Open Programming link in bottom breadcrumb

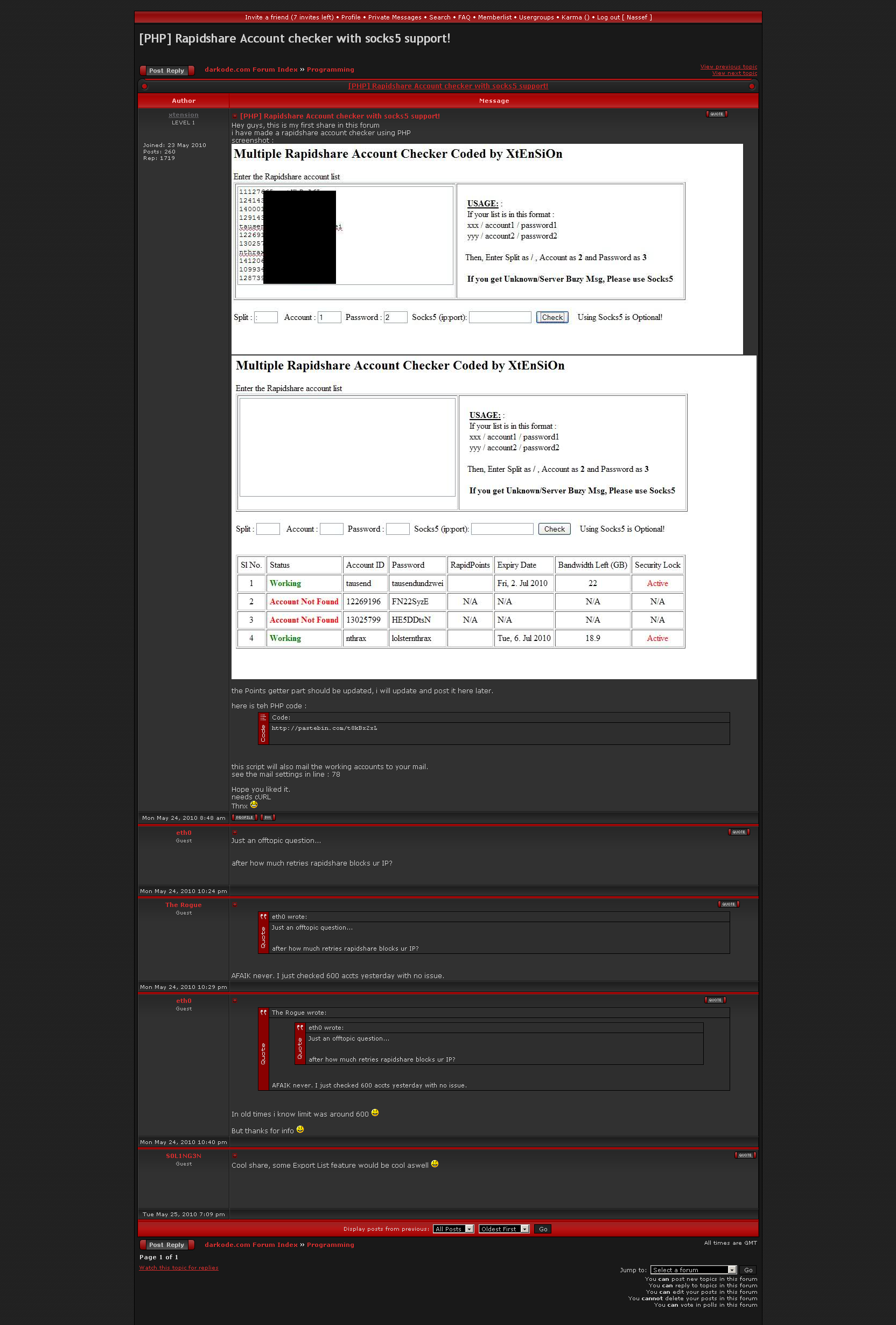[330, 1245]
